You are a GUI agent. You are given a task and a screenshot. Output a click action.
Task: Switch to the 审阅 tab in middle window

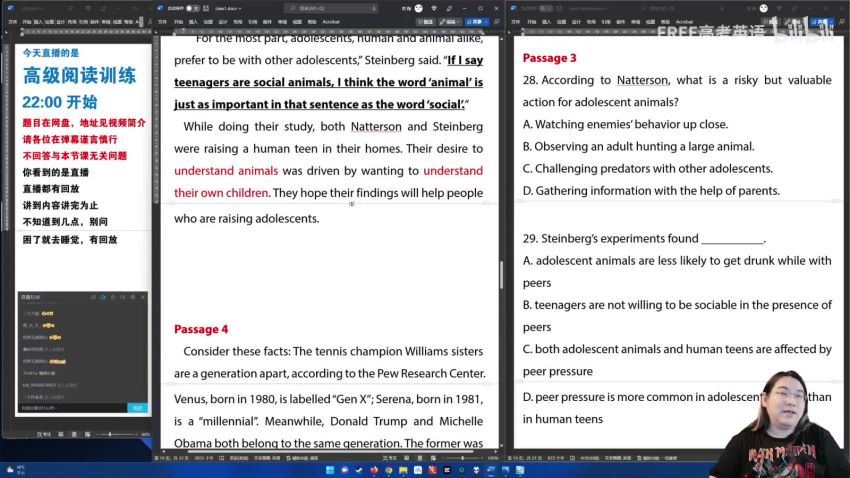click(282, 22)
